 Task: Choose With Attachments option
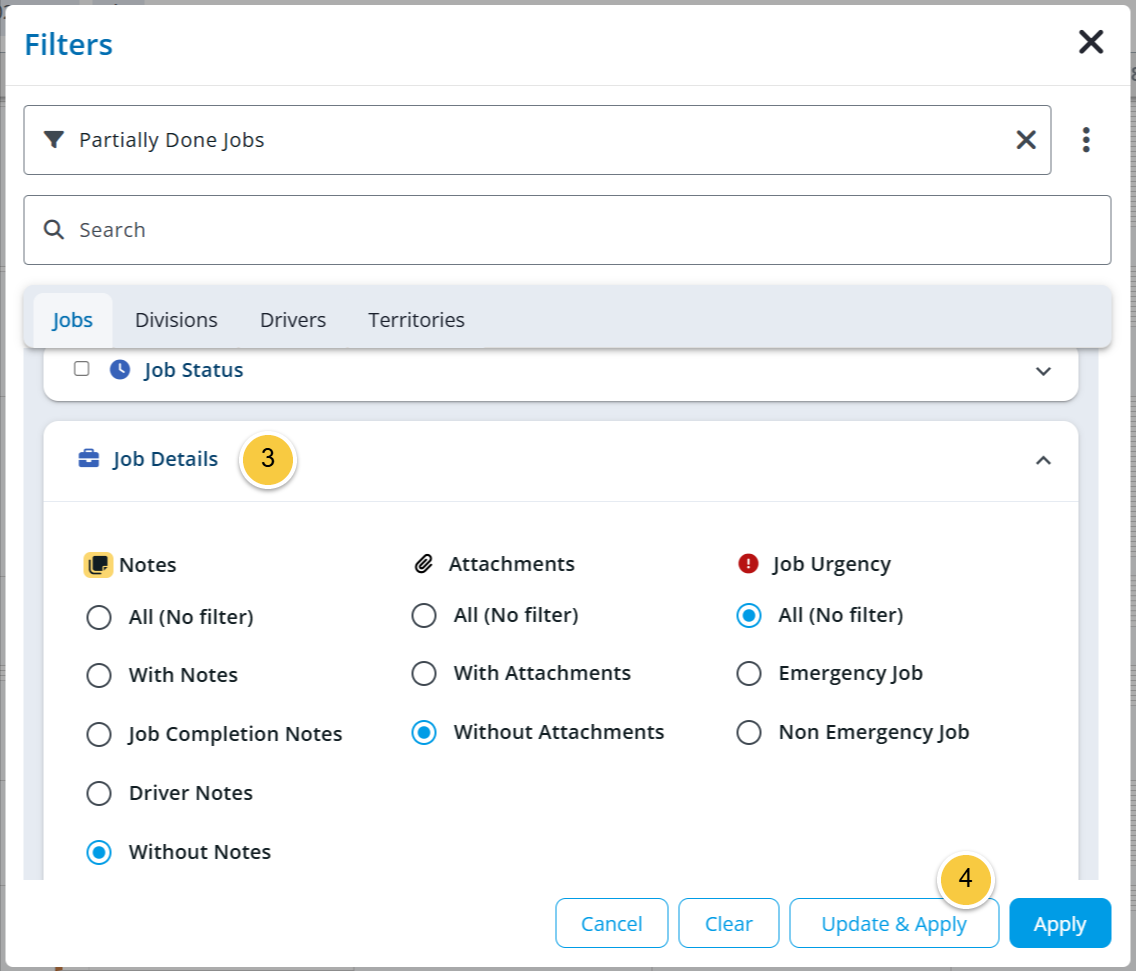[x=424, y=673]
